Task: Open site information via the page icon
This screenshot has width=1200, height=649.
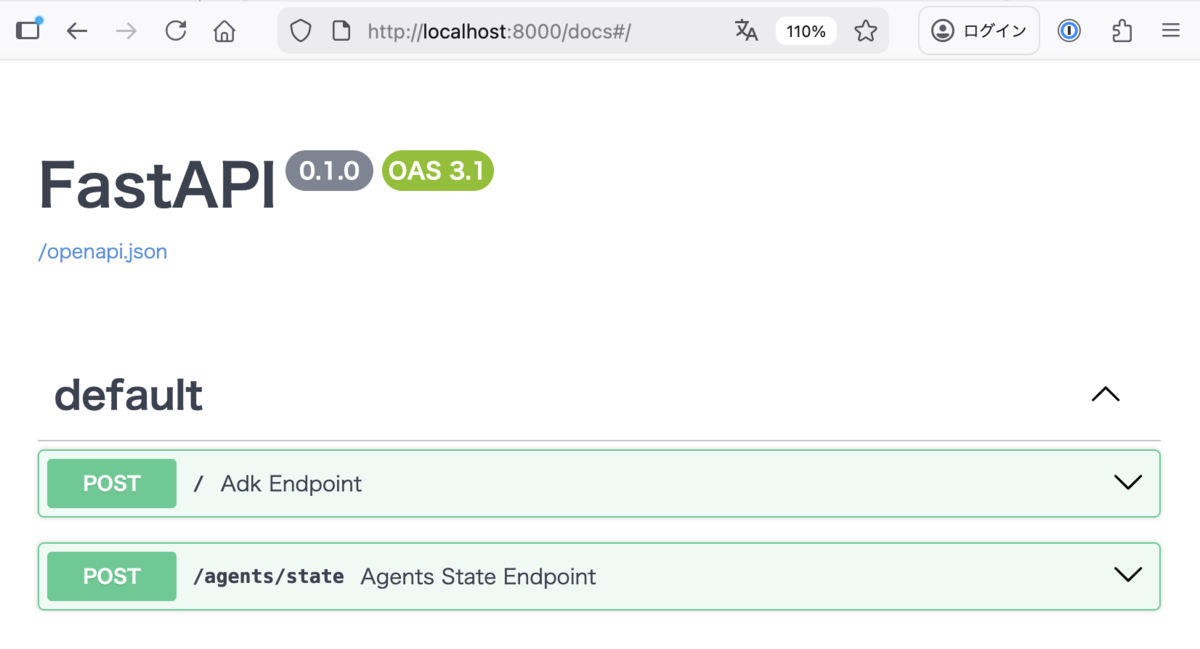Action: (340, 31)
